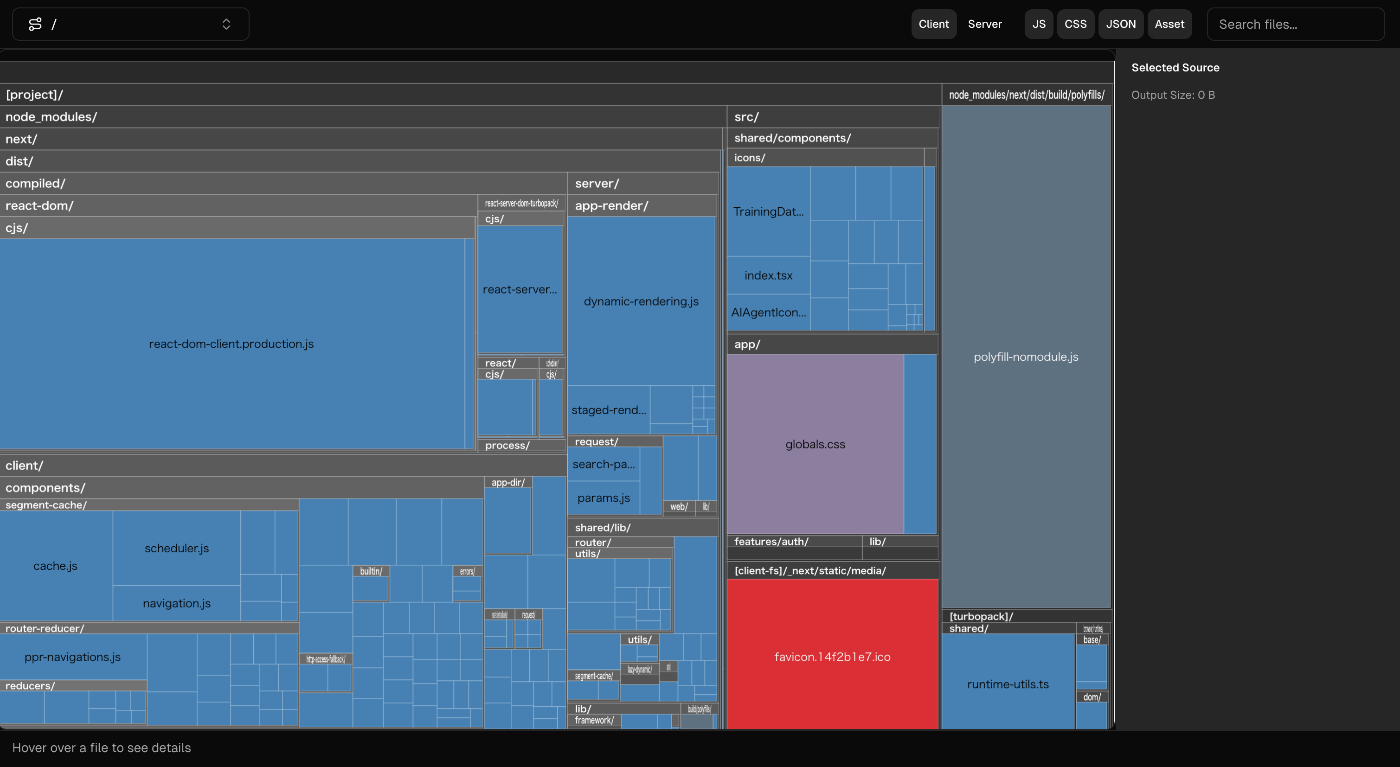Open the process/ folder header
Image resolution: width=1400 pixels, height=767 pixels.
tap(521, 445)
